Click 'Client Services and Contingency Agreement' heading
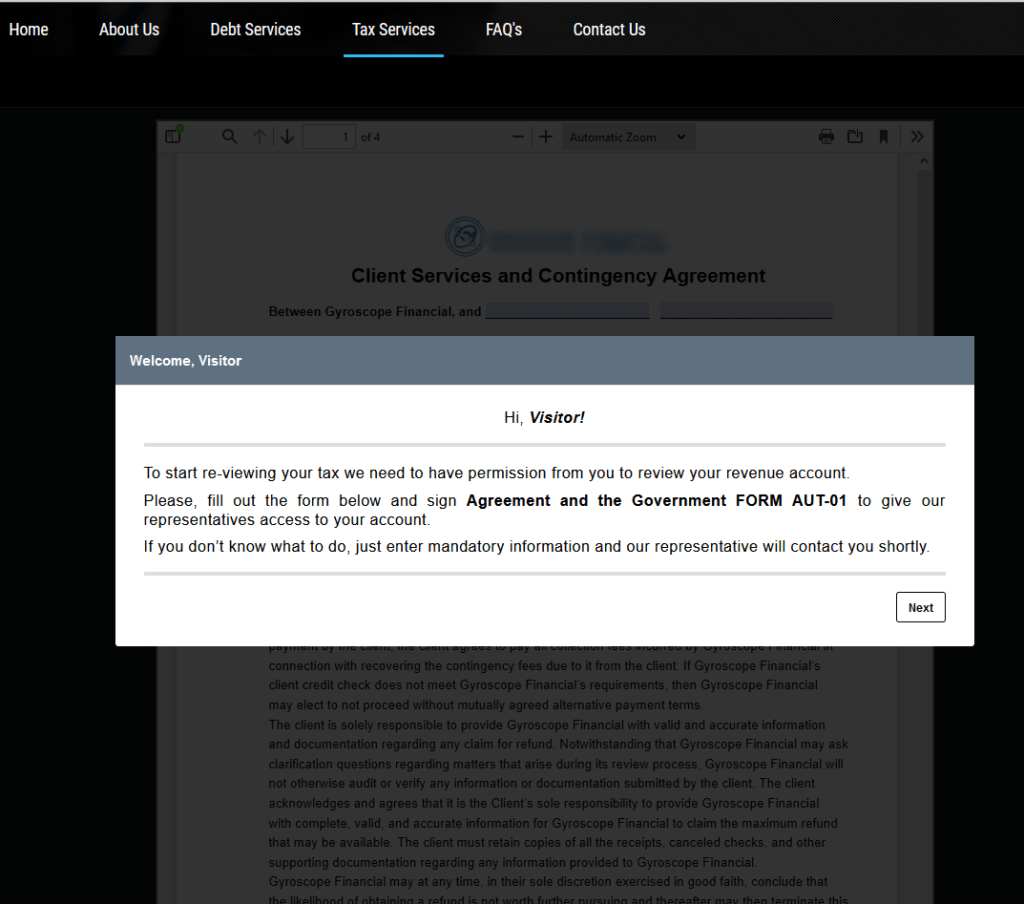The width and height of the screenshot is (1024, 904). click(558, 276)
